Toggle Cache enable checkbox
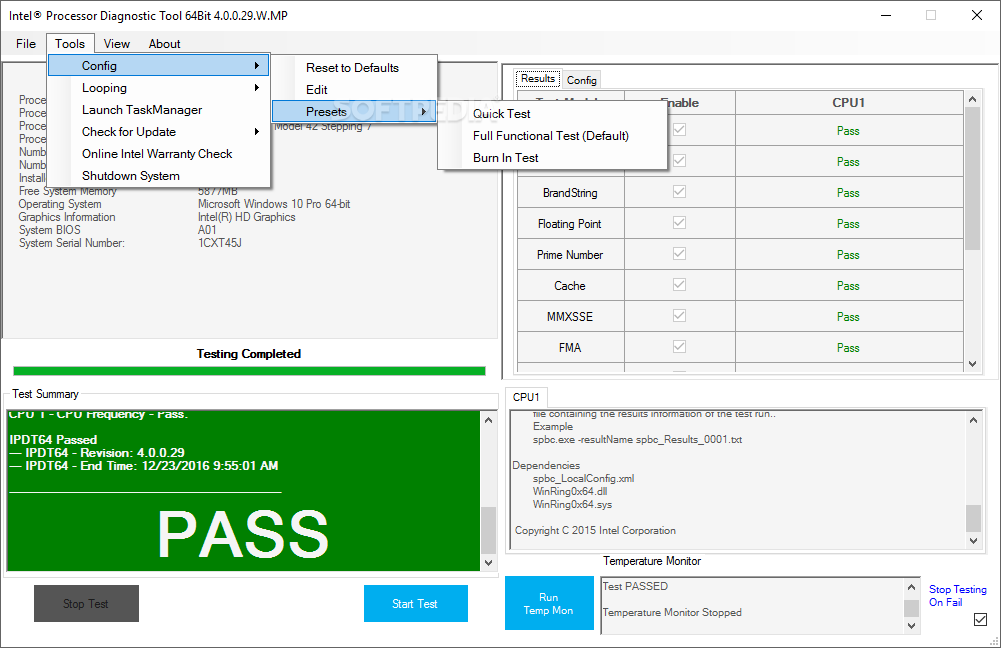The image size is (1001, 648). [679, 284]
